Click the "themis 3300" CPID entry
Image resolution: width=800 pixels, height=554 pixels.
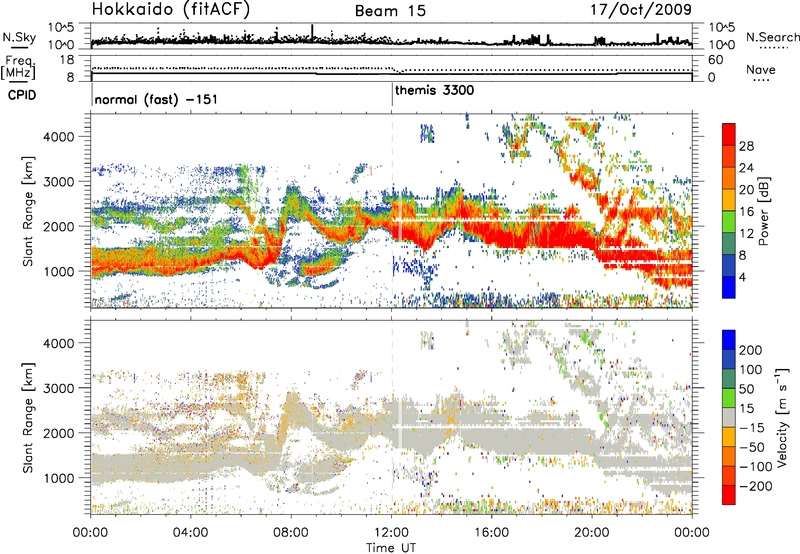434,91
